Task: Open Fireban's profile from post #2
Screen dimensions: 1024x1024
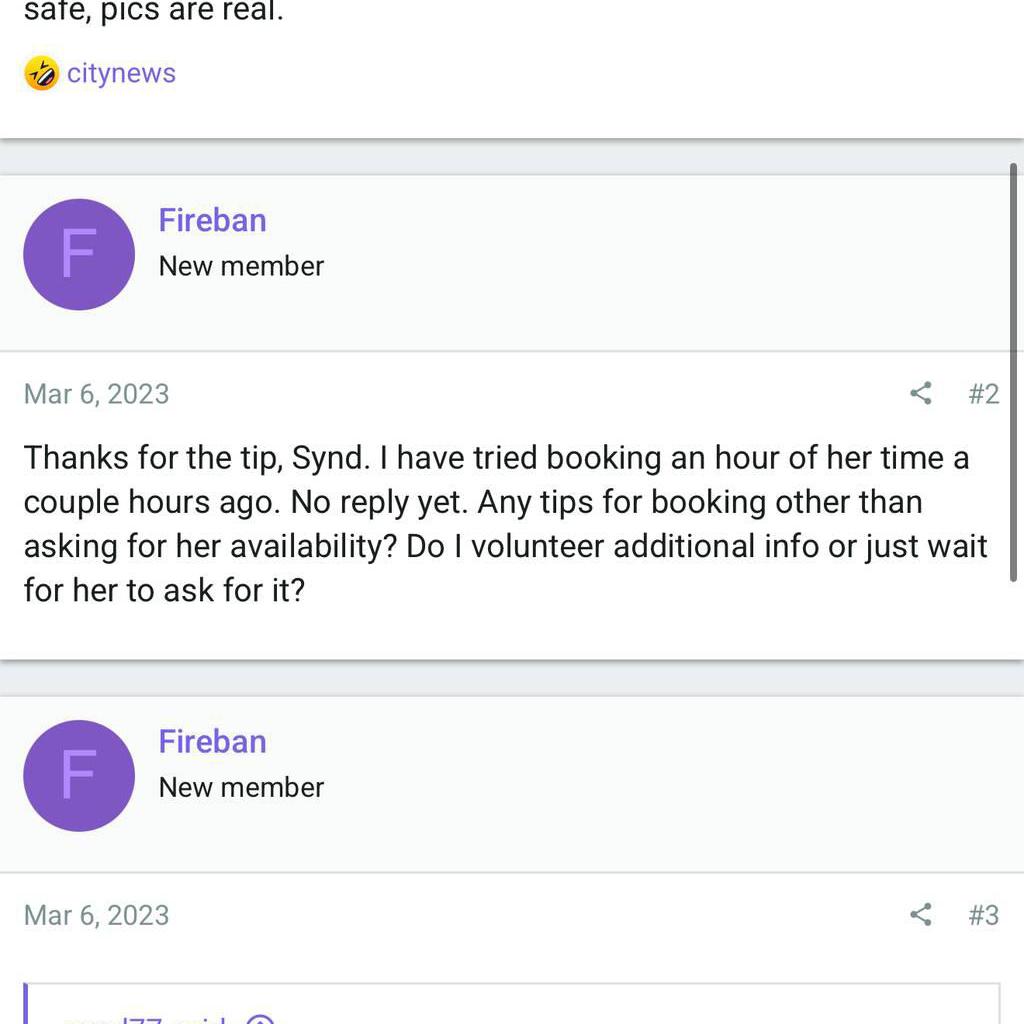Action: pyautogui.click(x=212, y=219)
